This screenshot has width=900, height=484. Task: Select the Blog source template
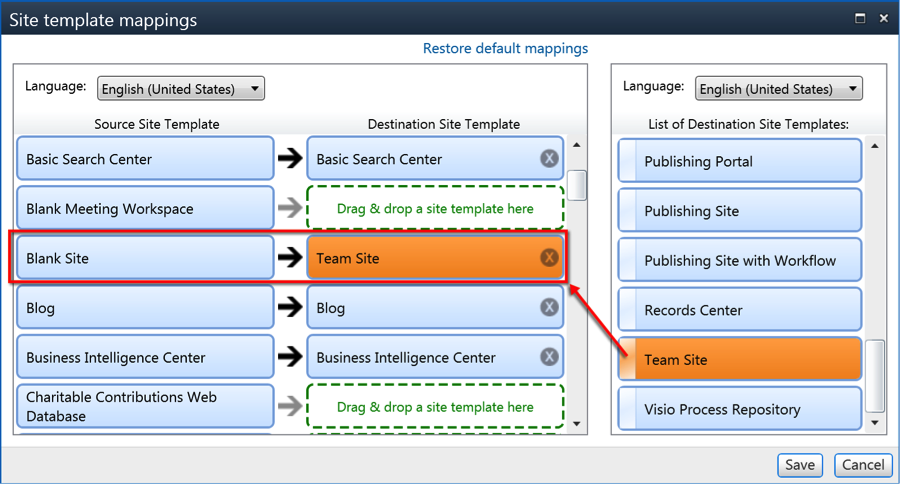click(x=145, y=307)
